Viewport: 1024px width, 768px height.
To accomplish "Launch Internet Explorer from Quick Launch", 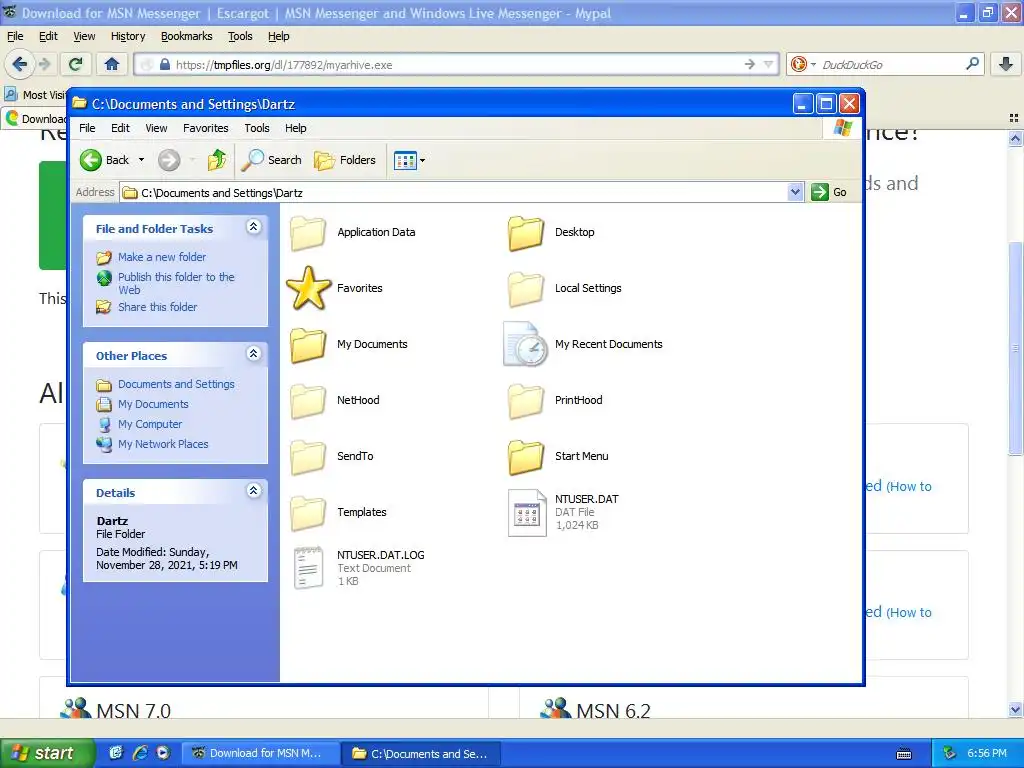I will point(139,753).
